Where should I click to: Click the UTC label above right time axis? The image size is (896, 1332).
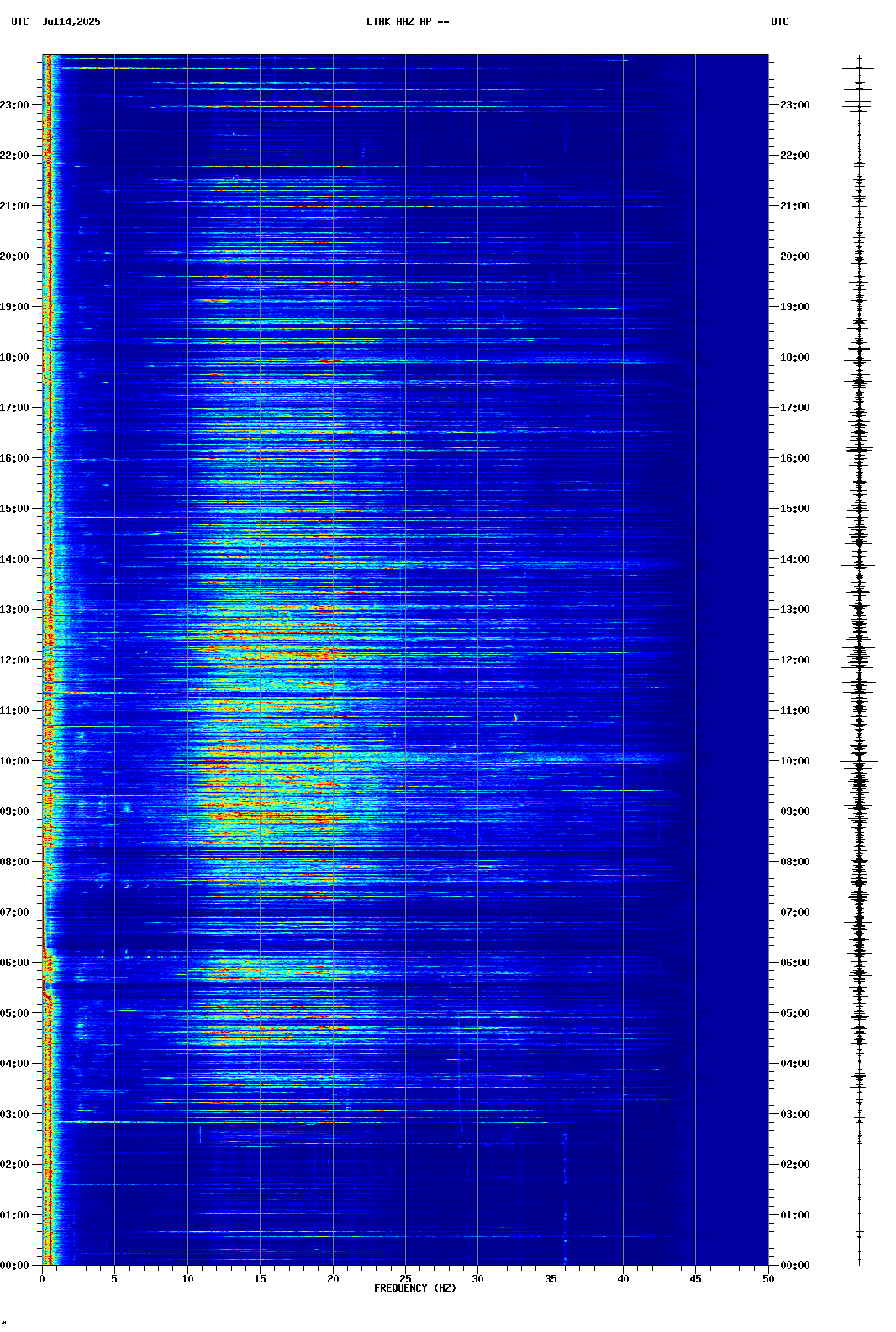[780, 22]
